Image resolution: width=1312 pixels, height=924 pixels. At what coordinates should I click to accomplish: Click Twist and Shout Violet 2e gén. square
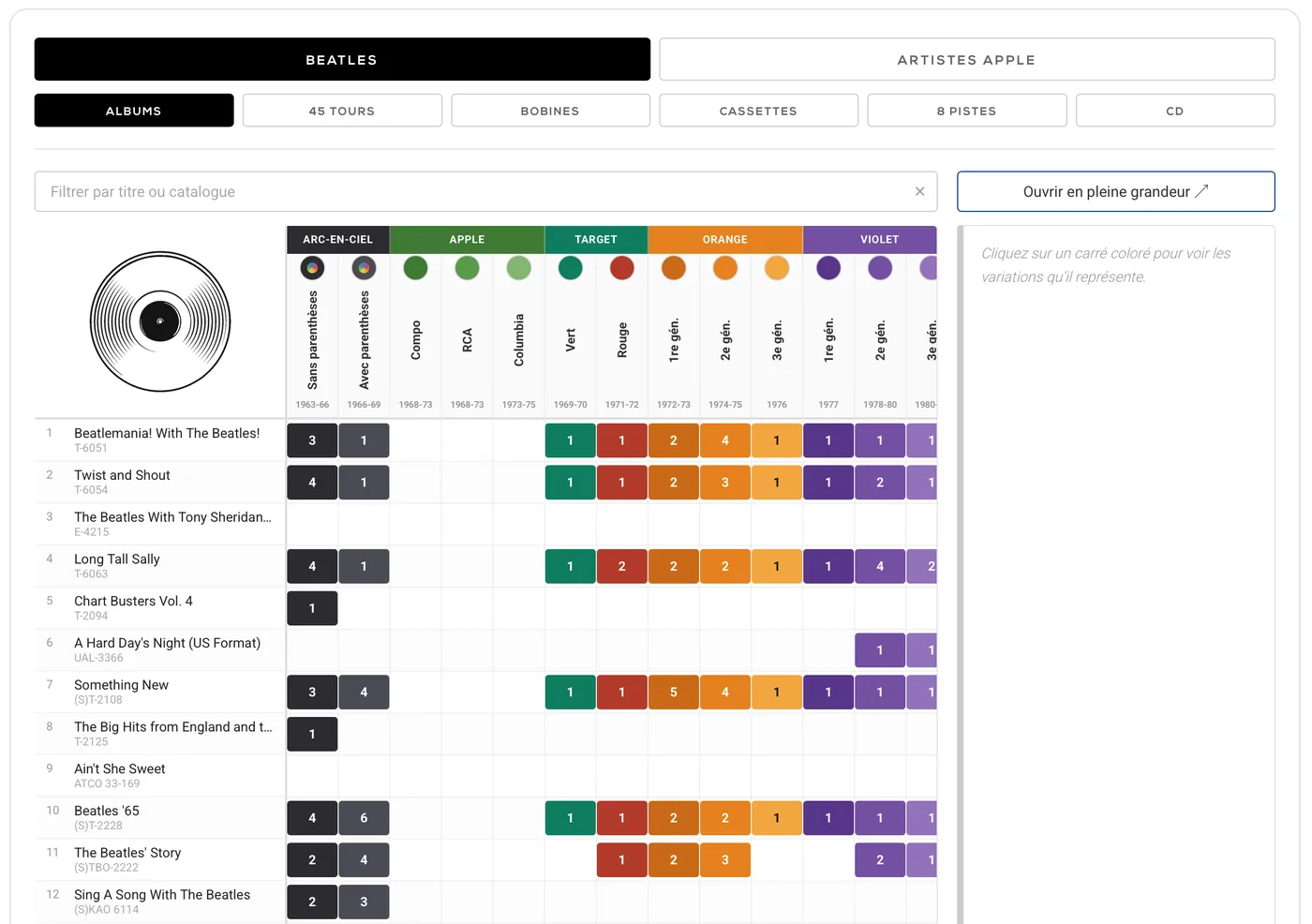click(879, 483)
